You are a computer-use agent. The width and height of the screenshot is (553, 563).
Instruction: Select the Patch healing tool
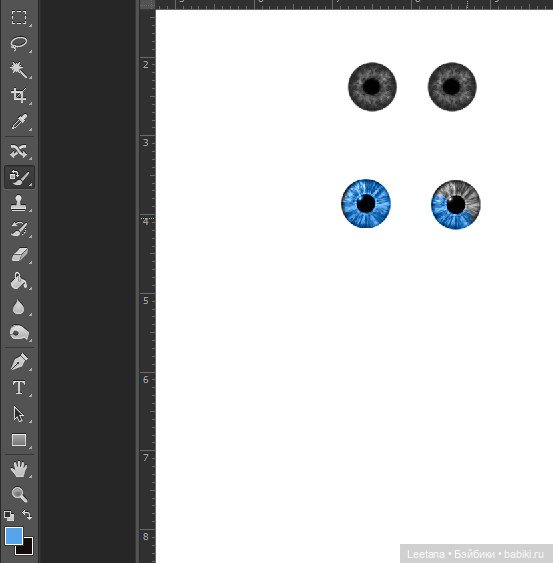point(19,151)
